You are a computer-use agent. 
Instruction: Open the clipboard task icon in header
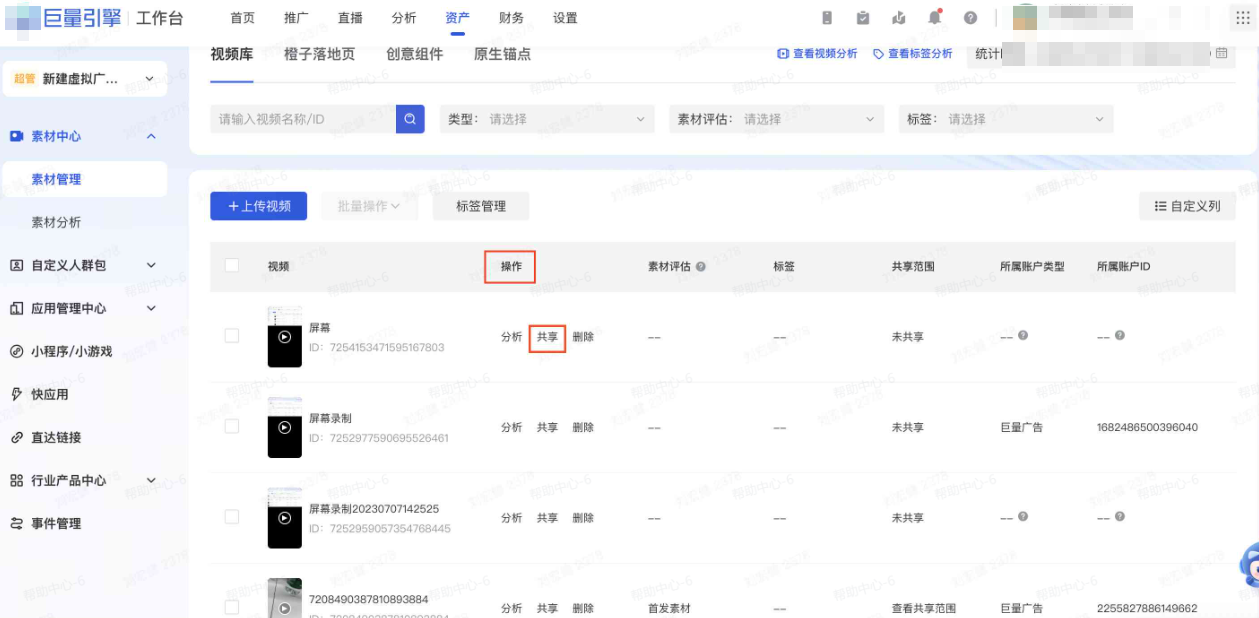[863, 18]
